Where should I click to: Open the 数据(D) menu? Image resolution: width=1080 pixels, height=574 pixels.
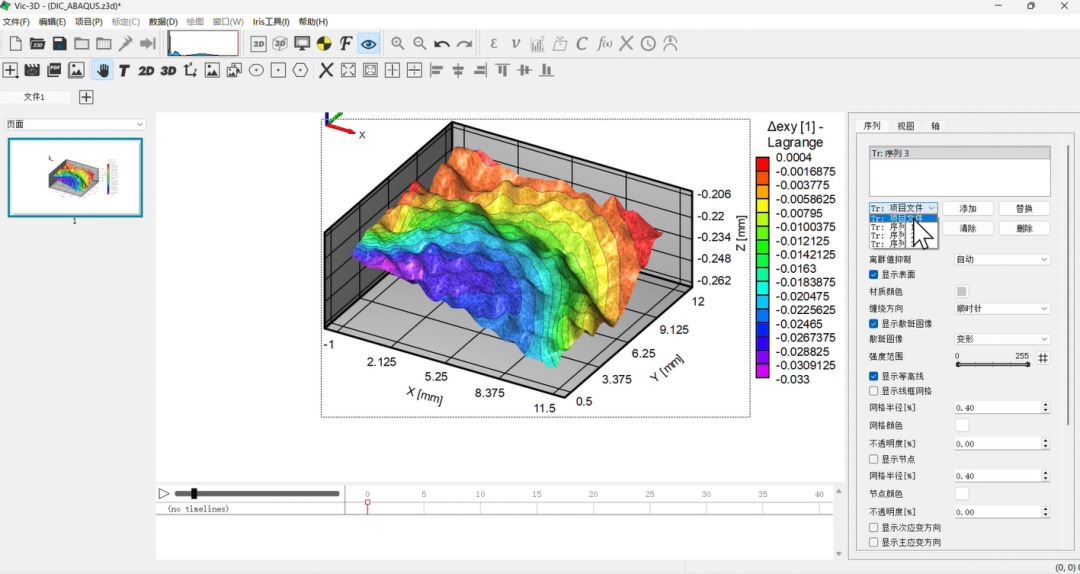[x=163, y=21]
